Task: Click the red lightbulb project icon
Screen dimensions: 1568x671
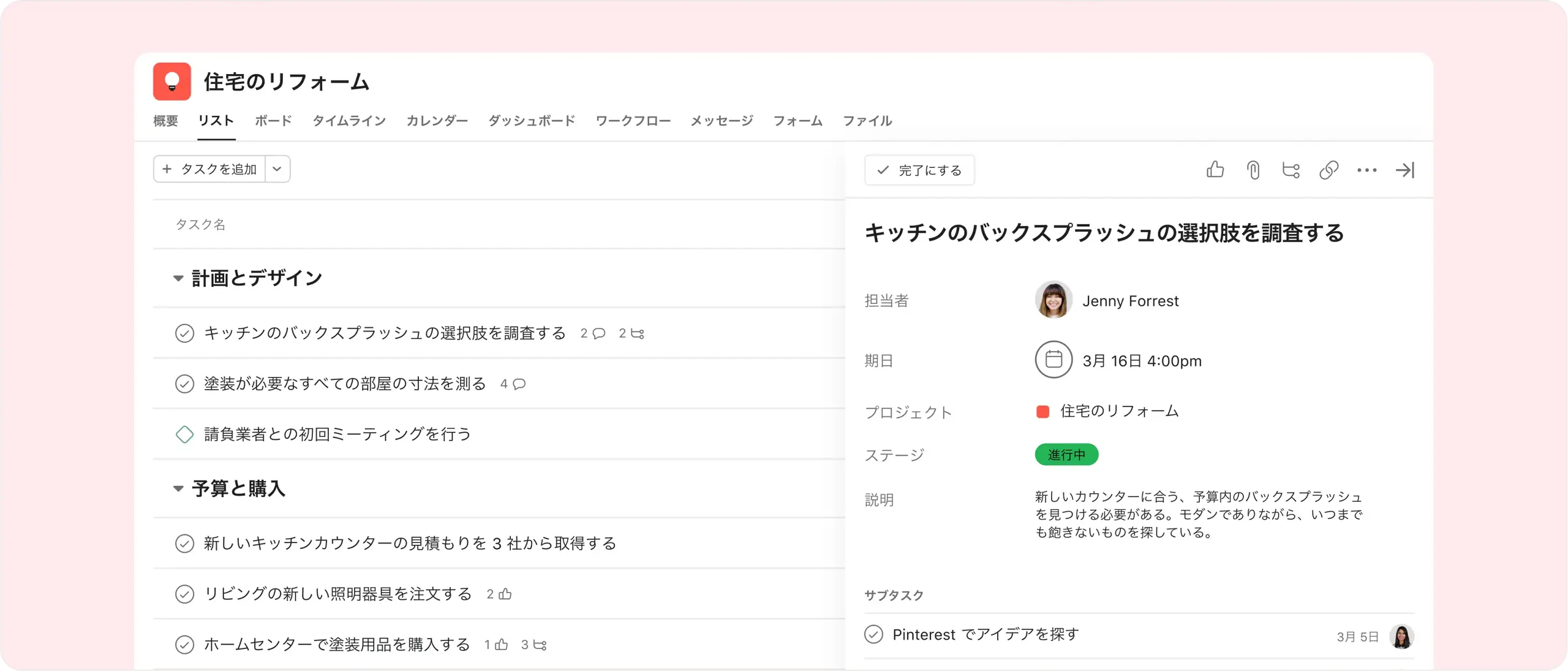Action: tap(172, 82)
